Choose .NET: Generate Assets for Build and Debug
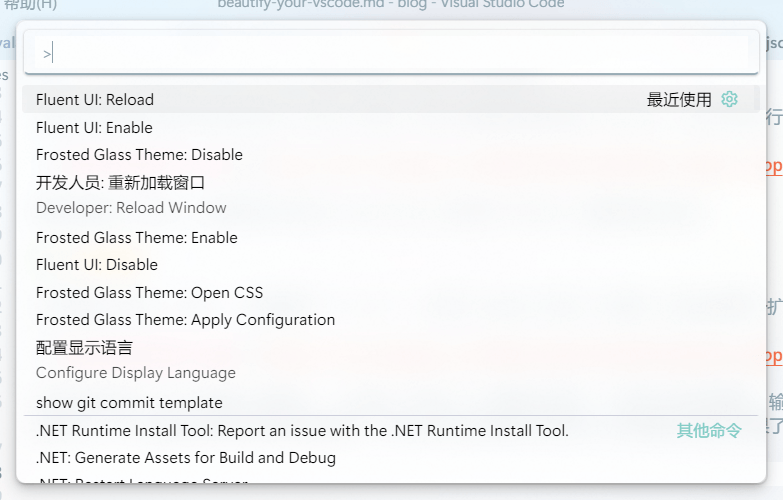The width and height of the screenshot is (783, 500). tap(186, 458)
